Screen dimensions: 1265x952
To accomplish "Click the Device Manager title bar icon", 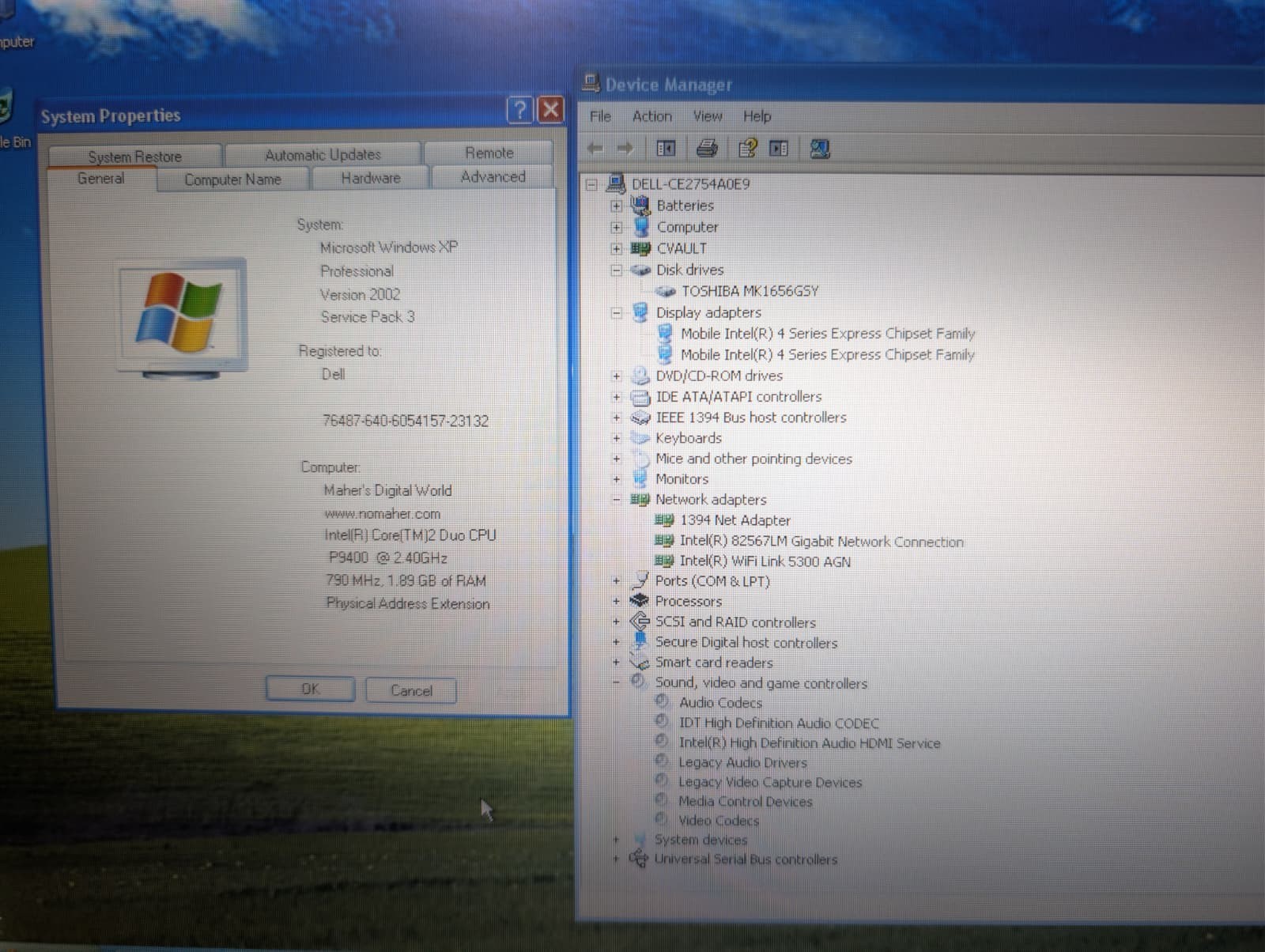I will (591, 82).
